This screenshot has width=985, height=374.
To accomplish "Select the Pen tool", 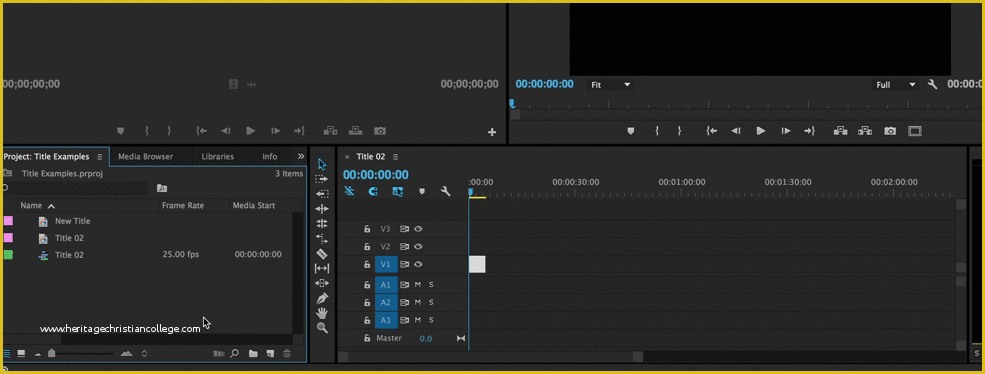I will (x=322, y=298).
